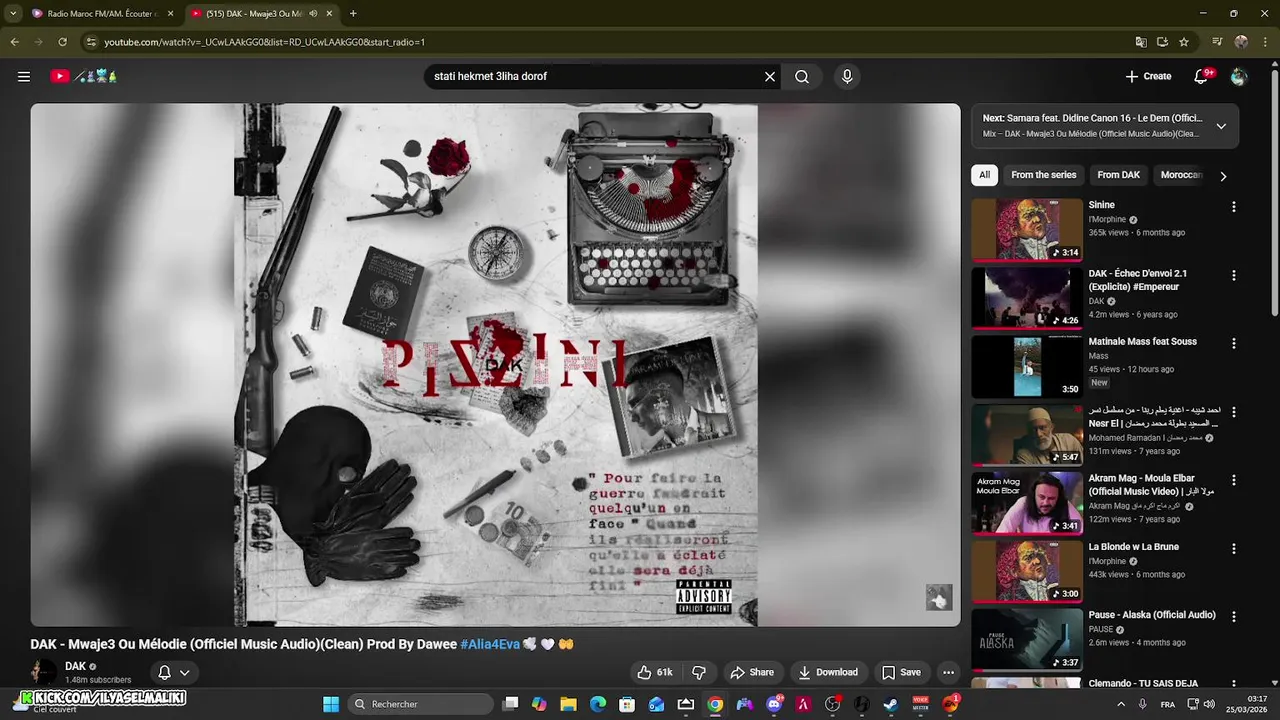
Task: Show hidden system tray icons
Action: pyautogui.click(x=1120, y=704)
